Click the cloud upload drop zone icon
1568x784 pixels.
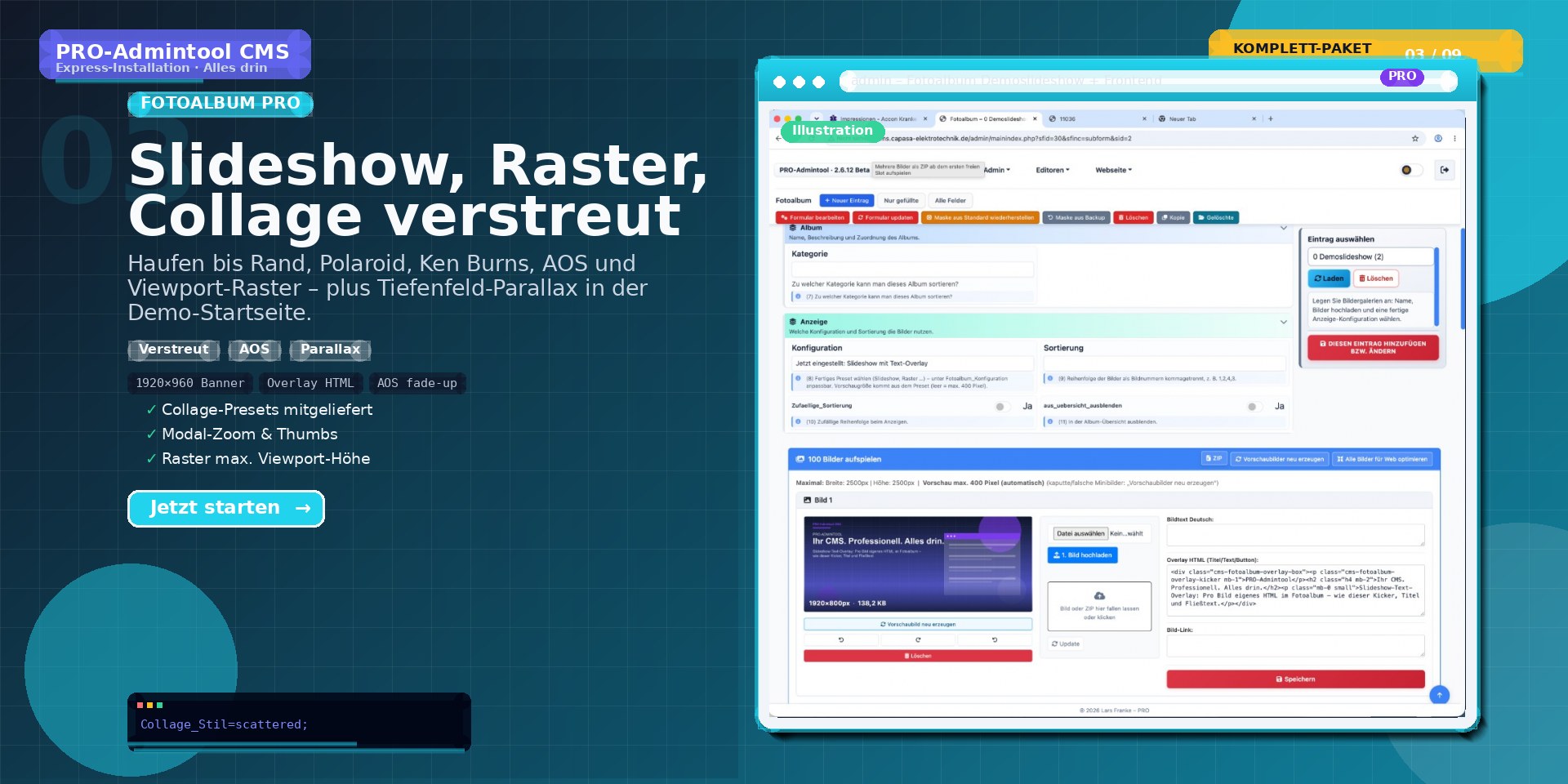(x=1099, y=596)
